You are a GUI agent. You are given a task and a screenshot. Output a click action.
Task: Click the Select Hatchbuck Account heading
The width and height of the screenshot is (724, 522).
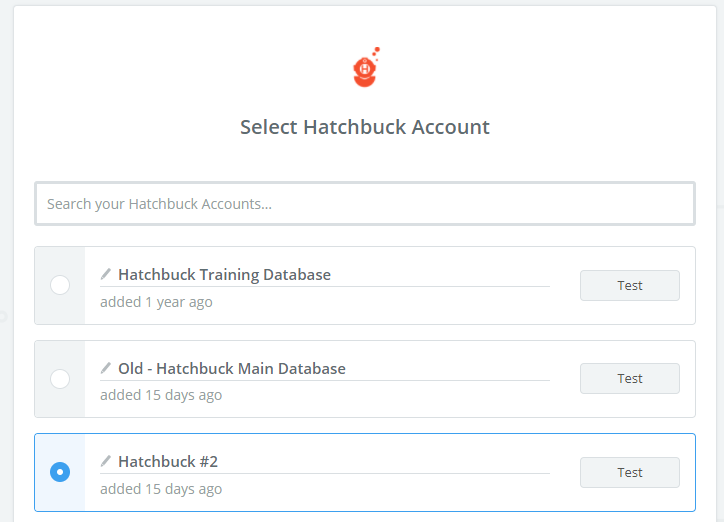coord(365,127)
